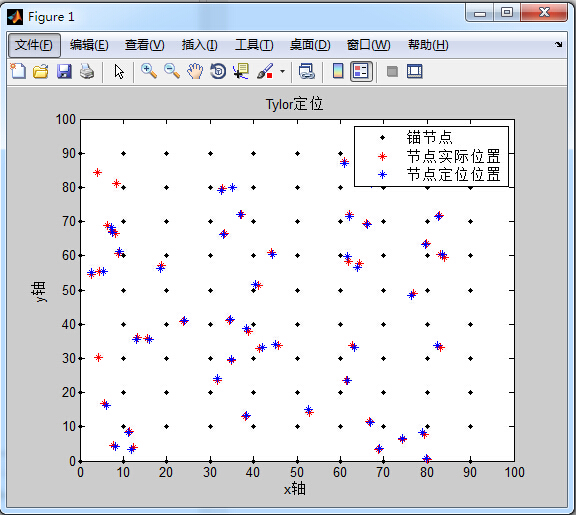Click the Brush/Select Data tool icon
This screenshot has width=576, height=515.
pos(264,71)
